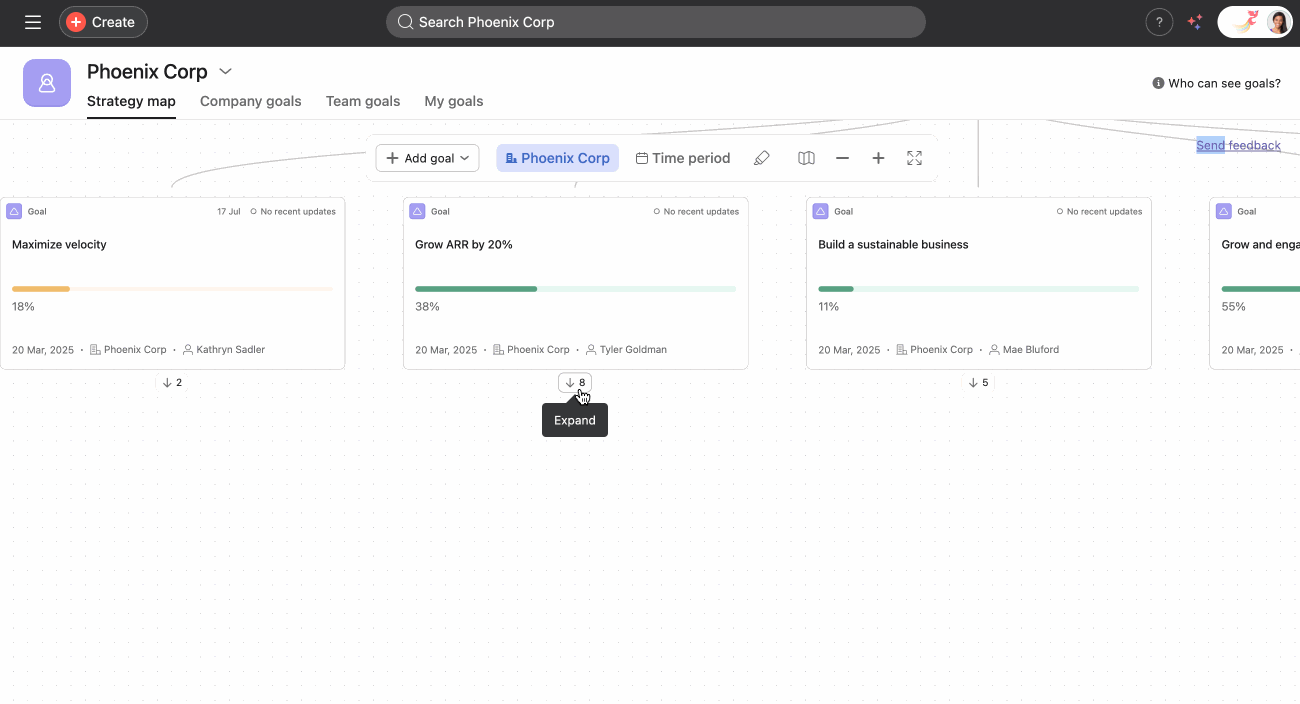
Task: Click the Send feedback link
Action: 1238,145
